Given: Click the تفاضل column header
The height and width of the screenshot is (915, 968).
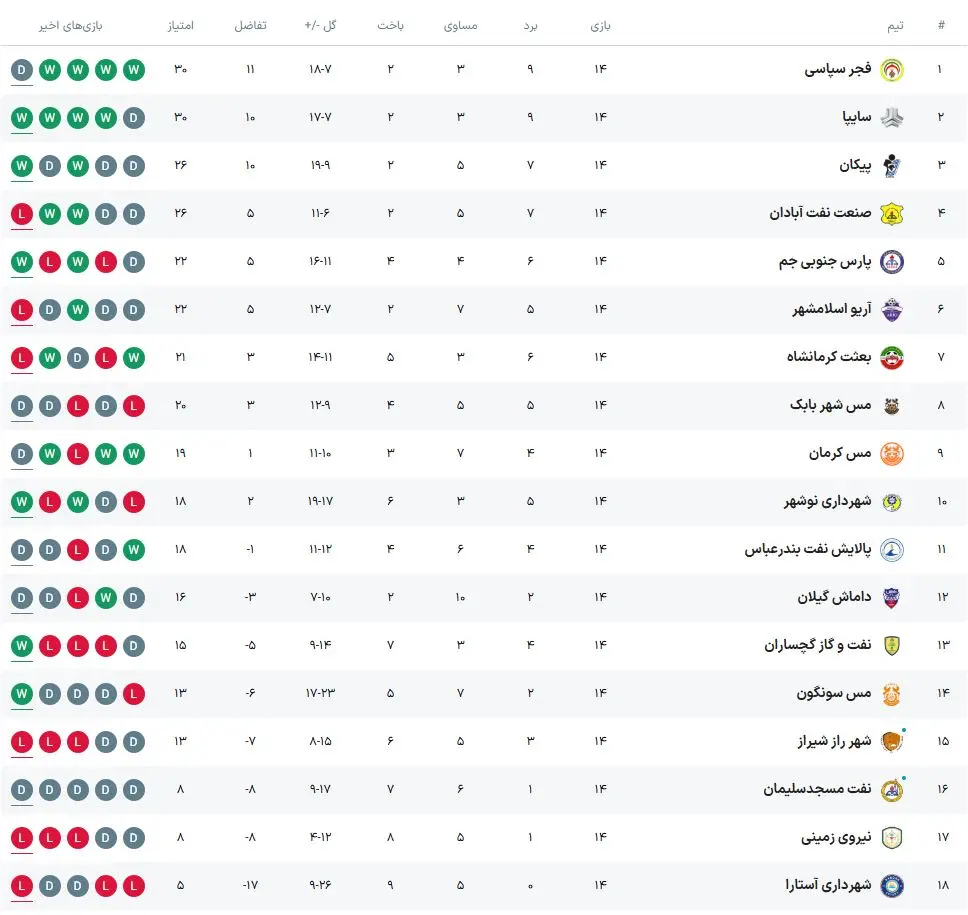Looking at the screenshot, I should (x=250, y=26).
